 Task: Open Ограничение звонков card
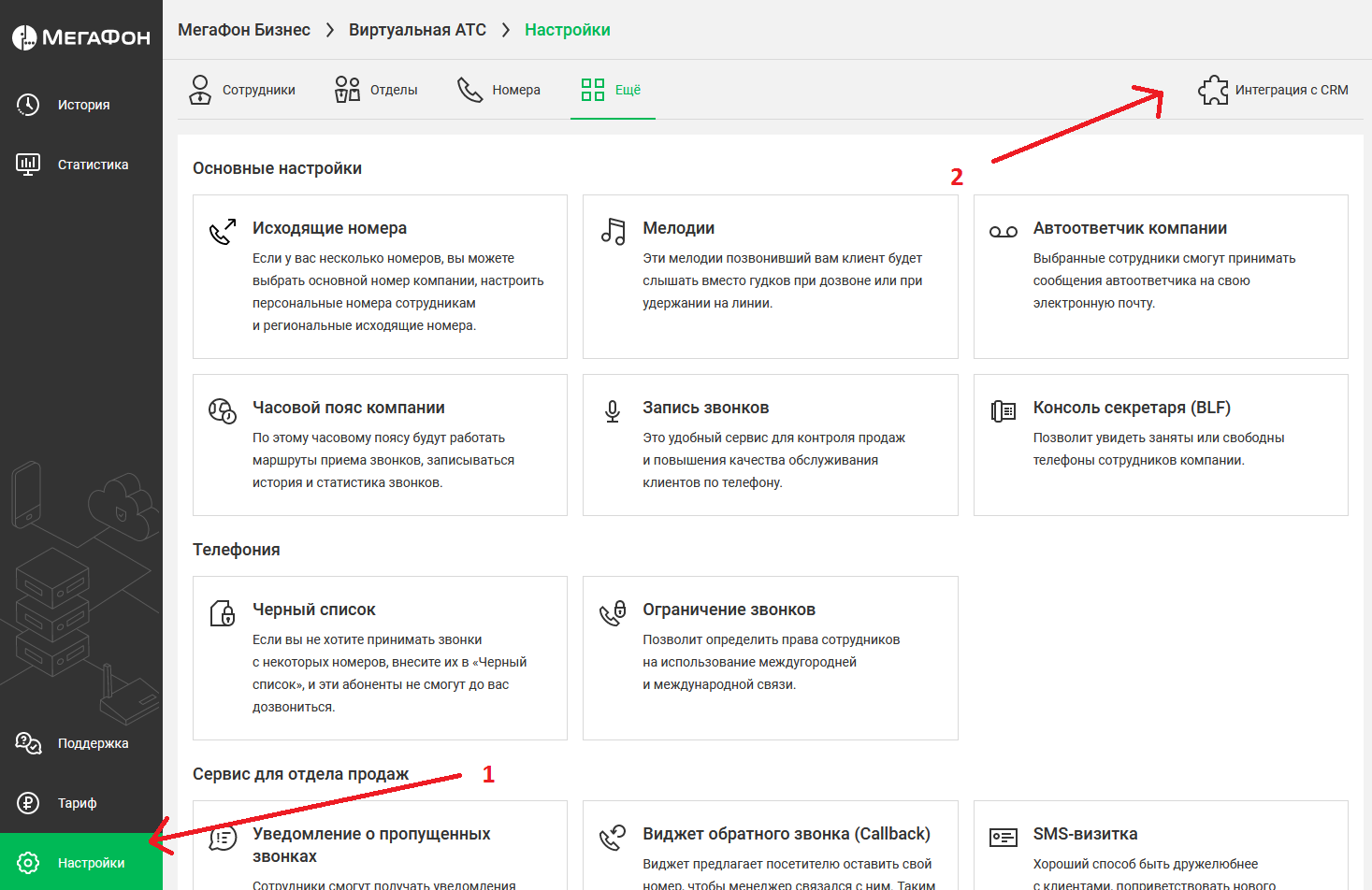[771, 658]
